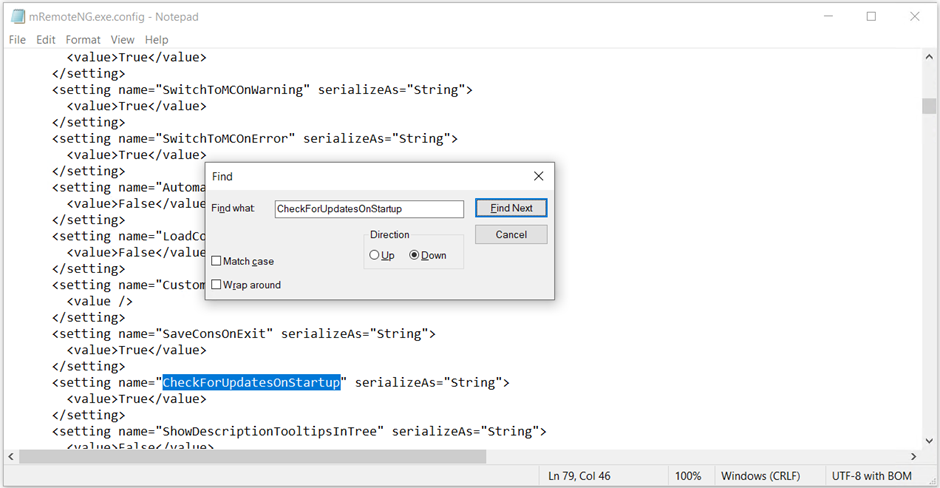Select the Up direction radio button
The width and height of the screenshot is (940, 488).
374,255
